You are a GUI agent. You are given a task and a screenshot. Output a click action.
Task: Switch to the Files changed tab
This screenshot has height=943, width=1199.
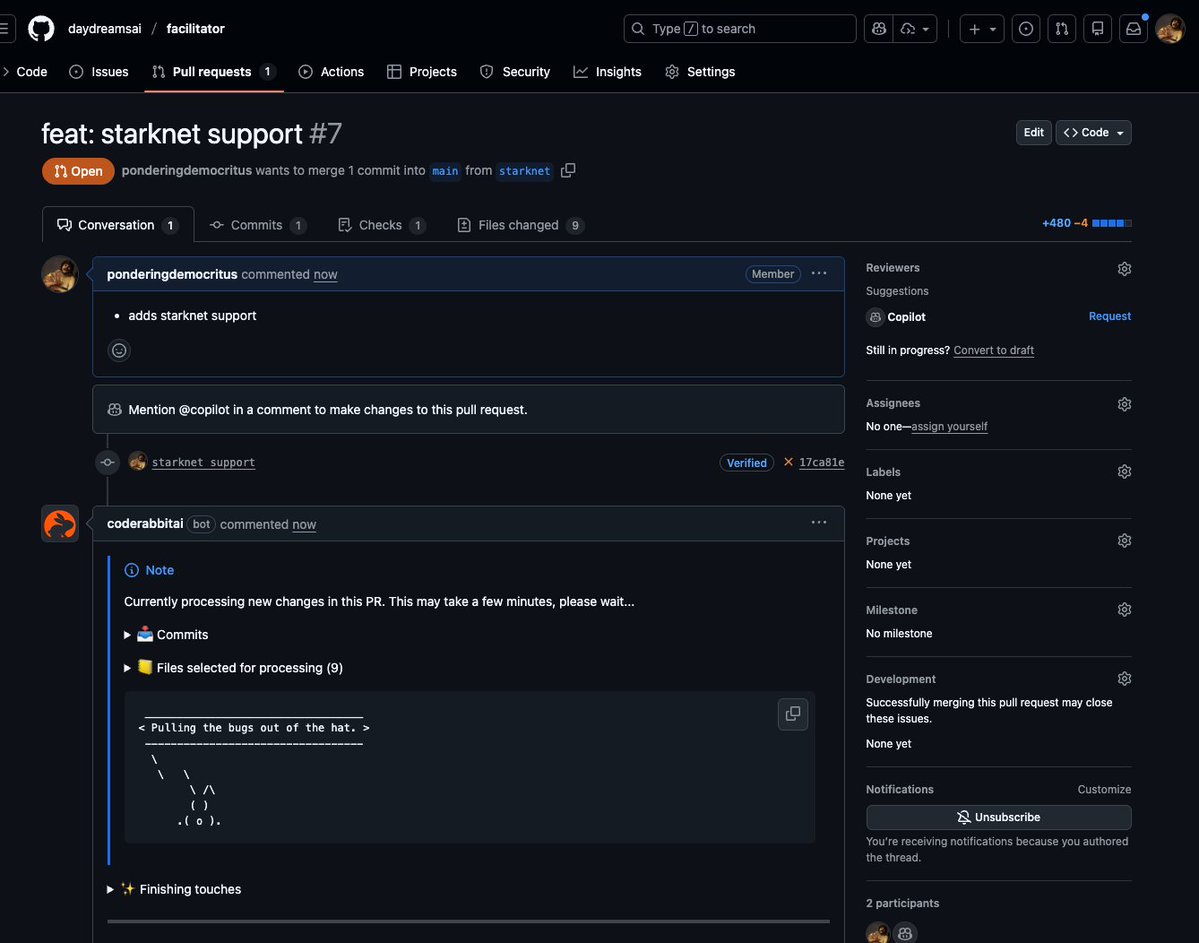[x=521, y=225]
